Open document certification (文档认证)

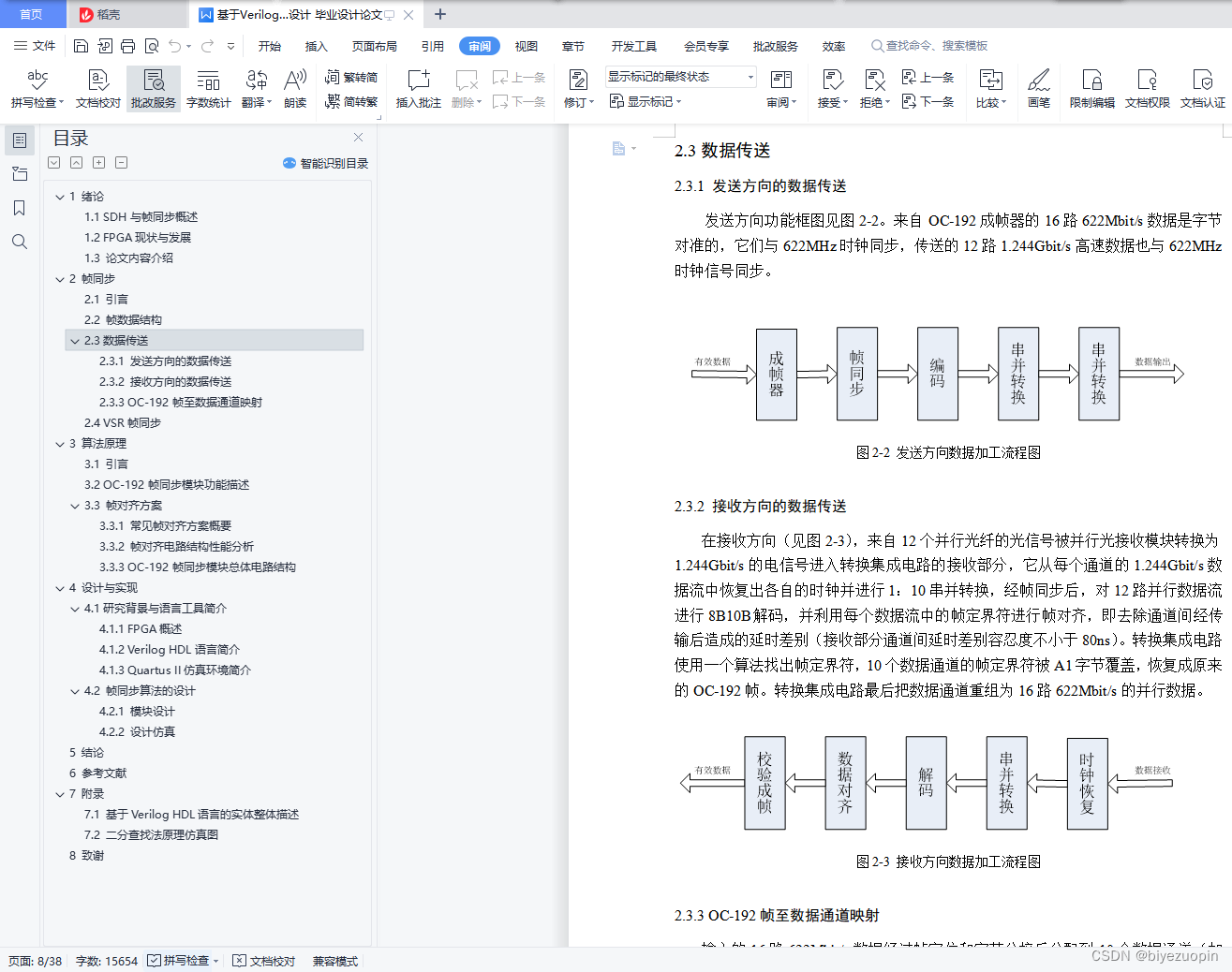click(1203, 88)
